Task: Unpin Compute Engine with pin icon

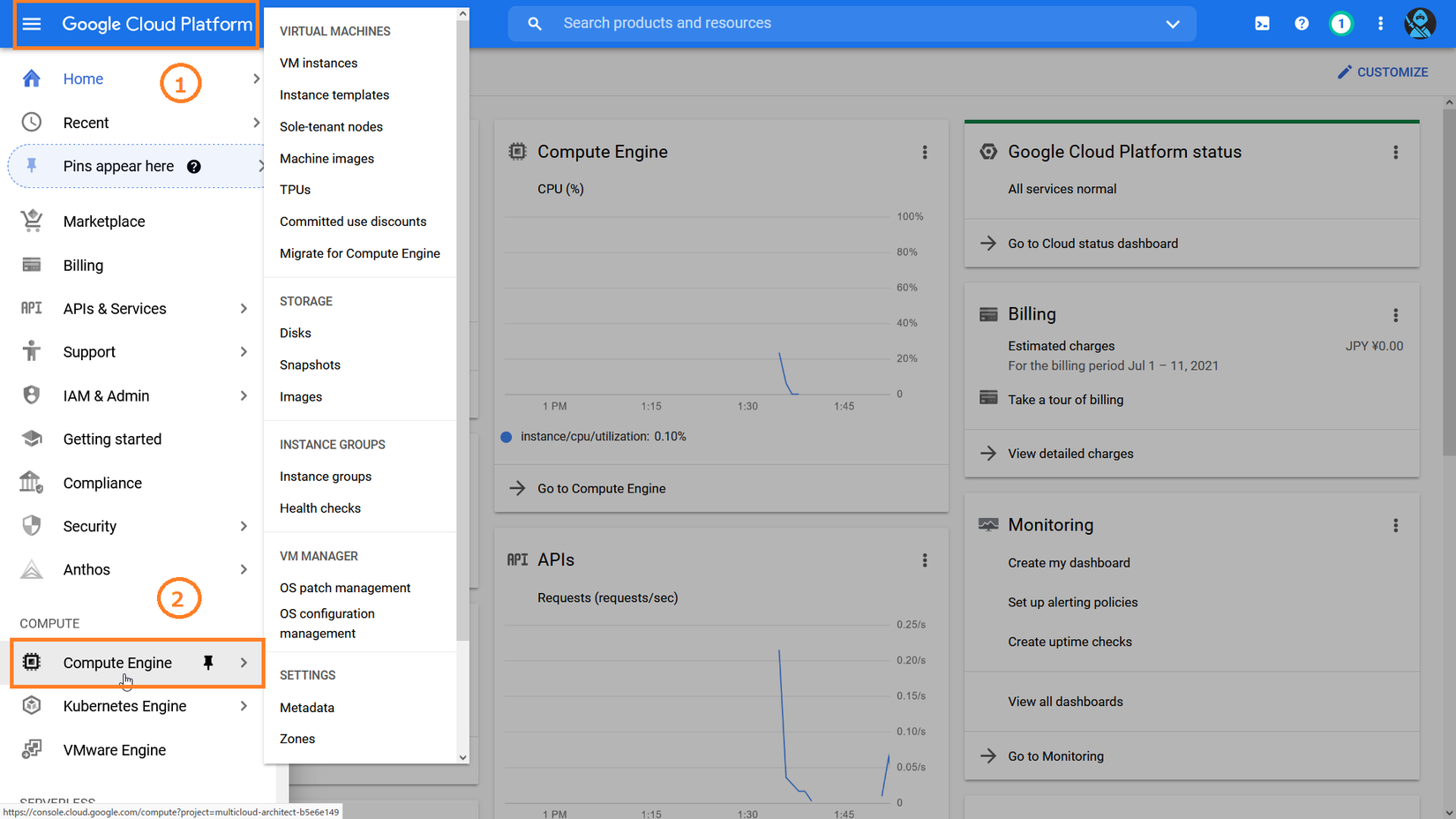Action: [208, 663]
